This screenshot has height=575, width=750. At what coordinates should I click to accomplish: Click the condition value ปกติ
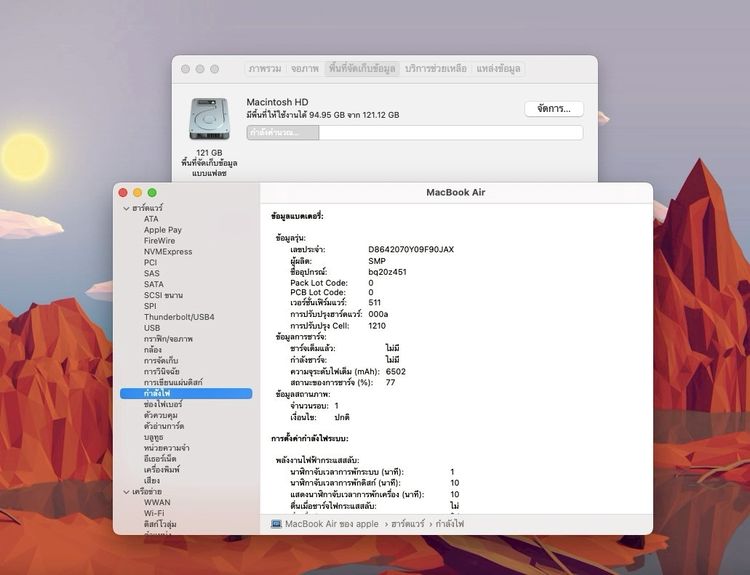point(342,417)
